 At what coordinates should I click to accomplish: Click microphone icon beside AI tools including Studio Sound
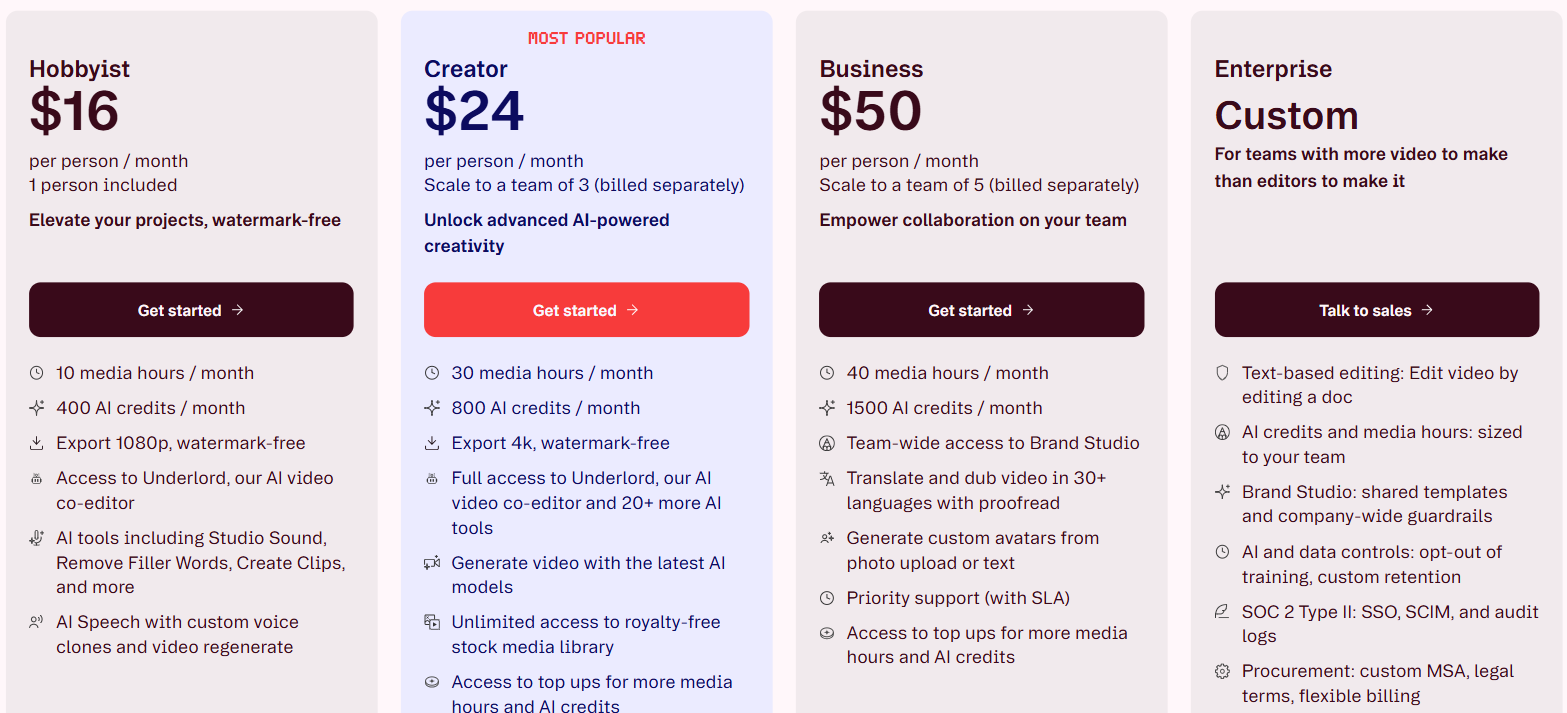tap(37, 538)
